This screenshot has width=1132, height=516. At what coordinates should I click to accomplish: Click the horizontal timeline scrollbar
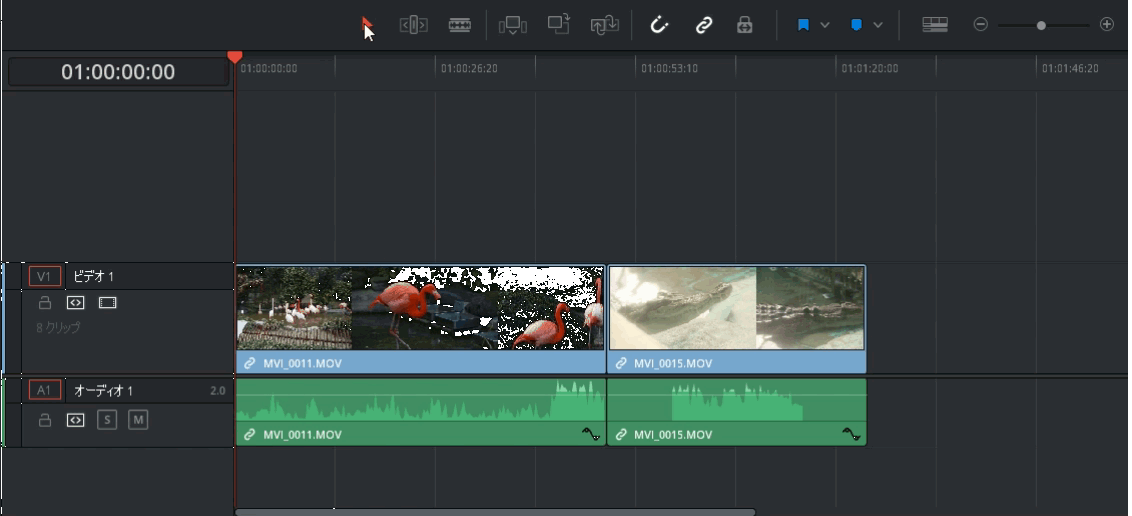[495, 512]
